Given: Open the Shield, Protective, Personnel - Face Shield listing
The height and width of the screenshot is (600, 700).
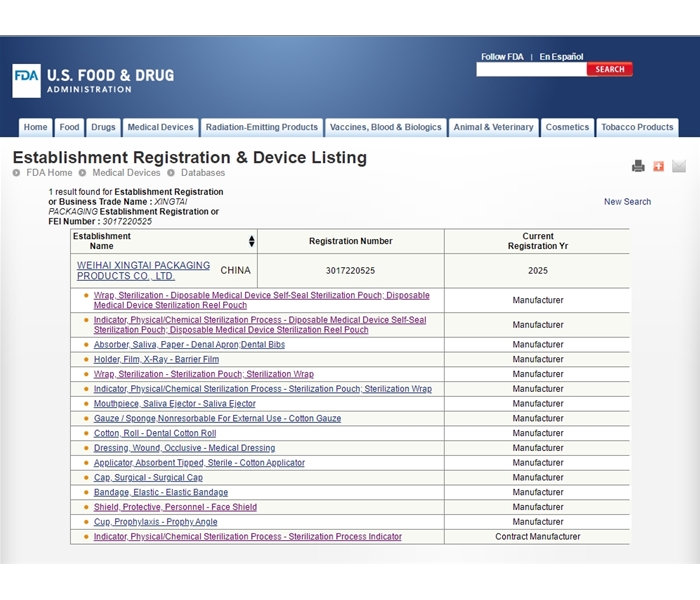Looking at the screenshot, I should click(175, 507).
